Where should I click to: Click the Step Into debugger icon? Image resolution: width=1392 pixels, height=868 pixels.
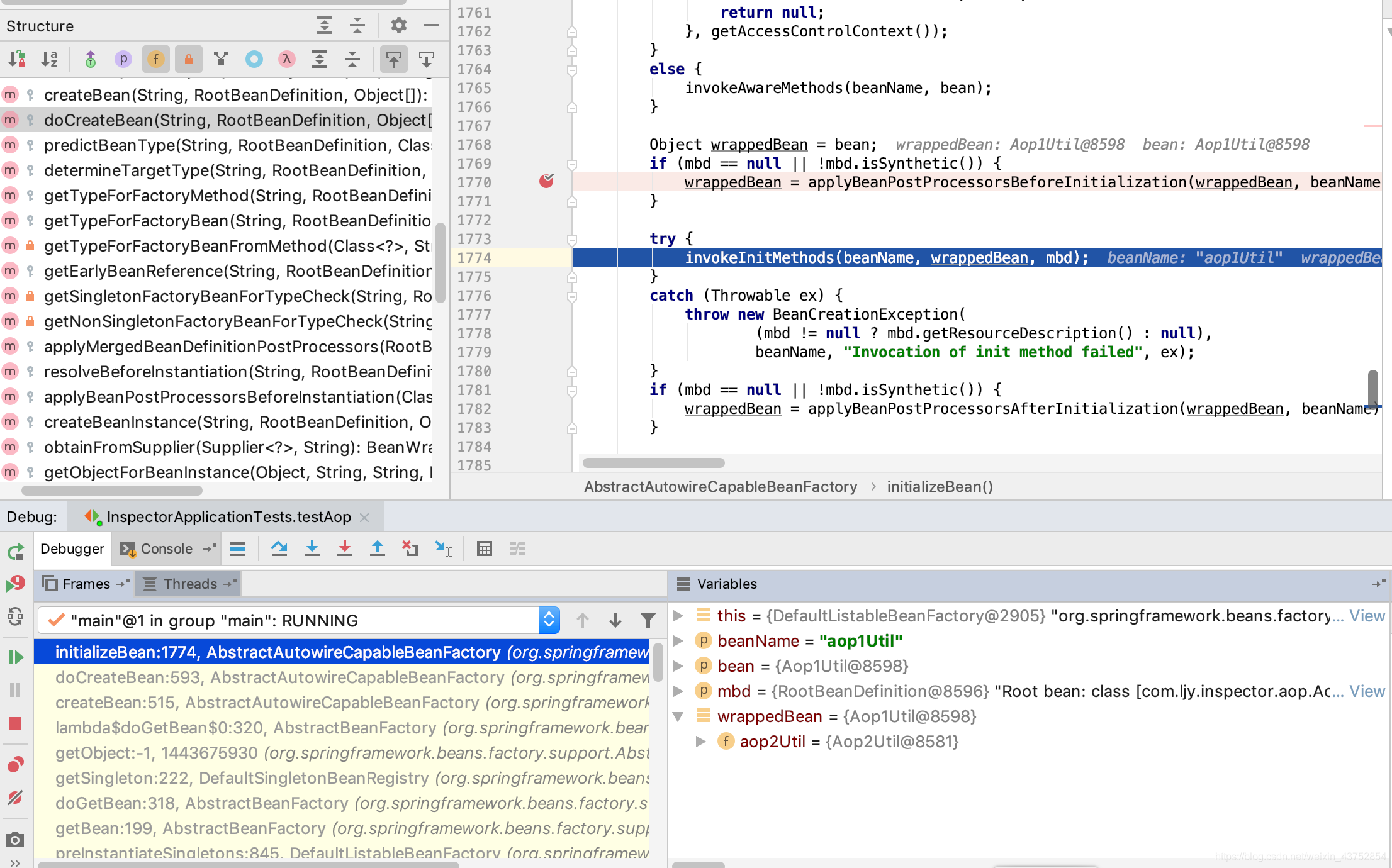312,548
